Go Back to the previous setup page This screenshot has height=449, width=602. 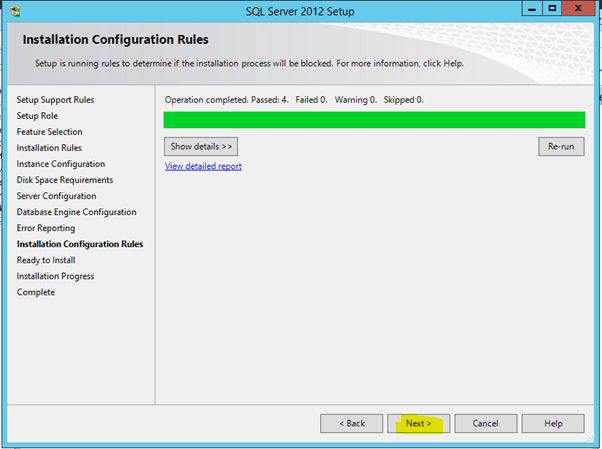[x=351, y=423]
